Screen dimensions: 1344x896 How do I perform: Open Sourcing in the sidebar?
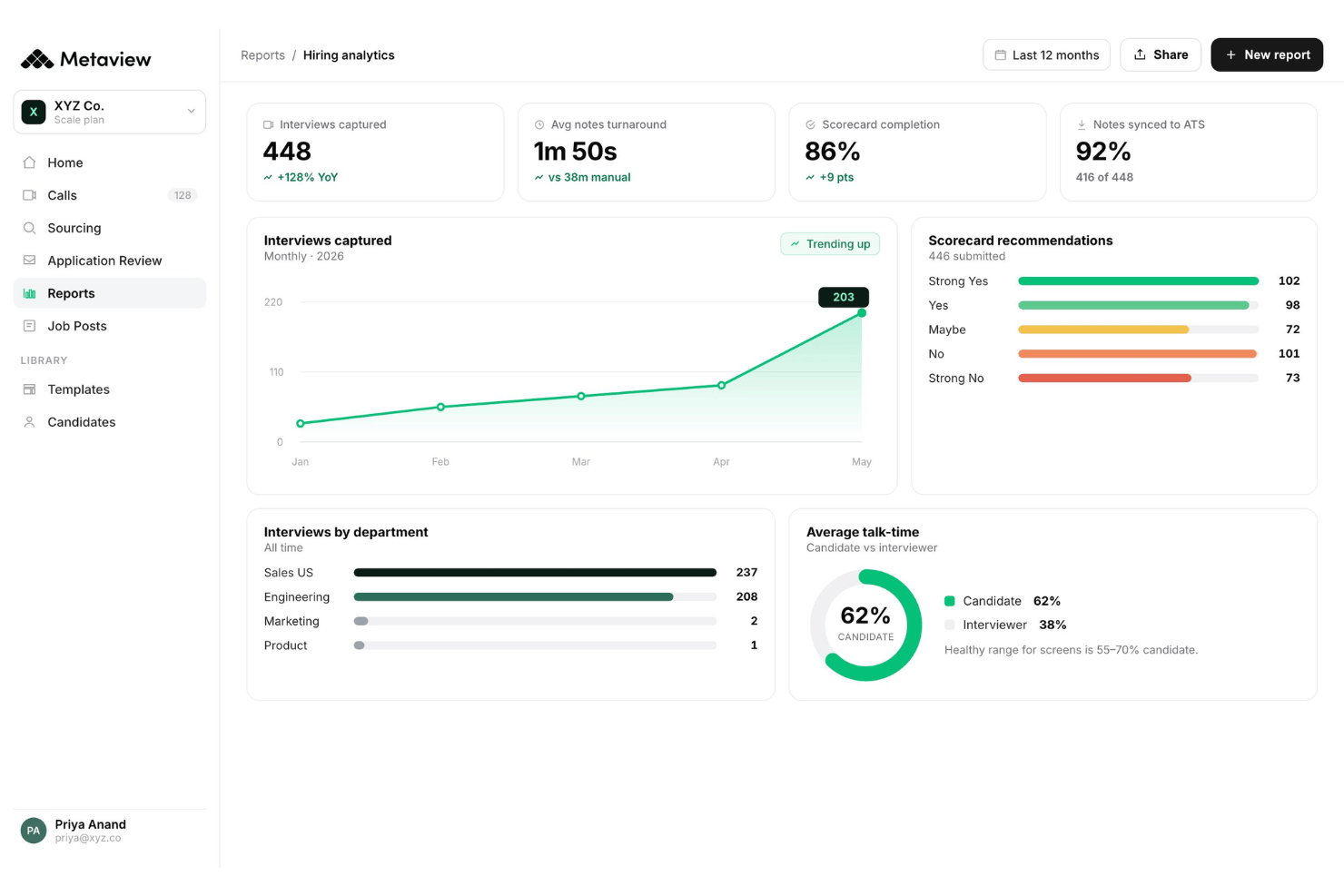(x=110, y=228)
